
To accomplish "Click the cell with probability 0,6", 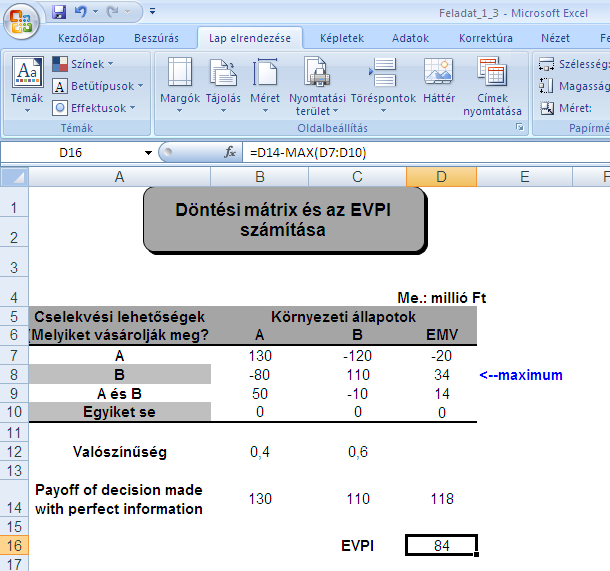I will coord(358,452).
